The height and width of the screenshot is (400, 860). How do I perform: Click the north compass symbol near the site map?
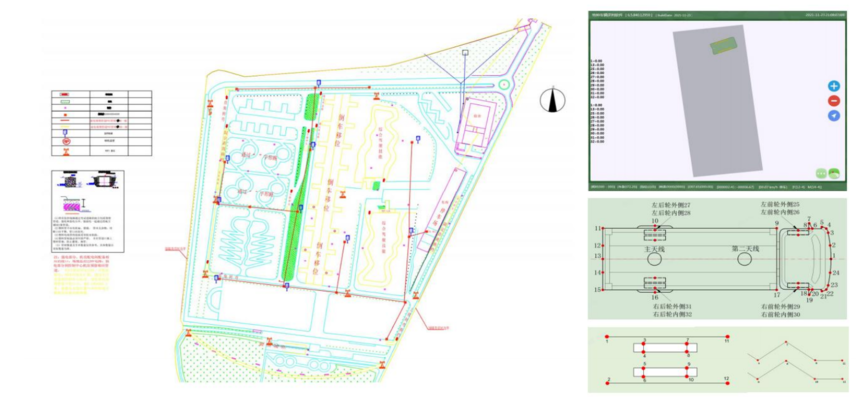tap(553, 100)
